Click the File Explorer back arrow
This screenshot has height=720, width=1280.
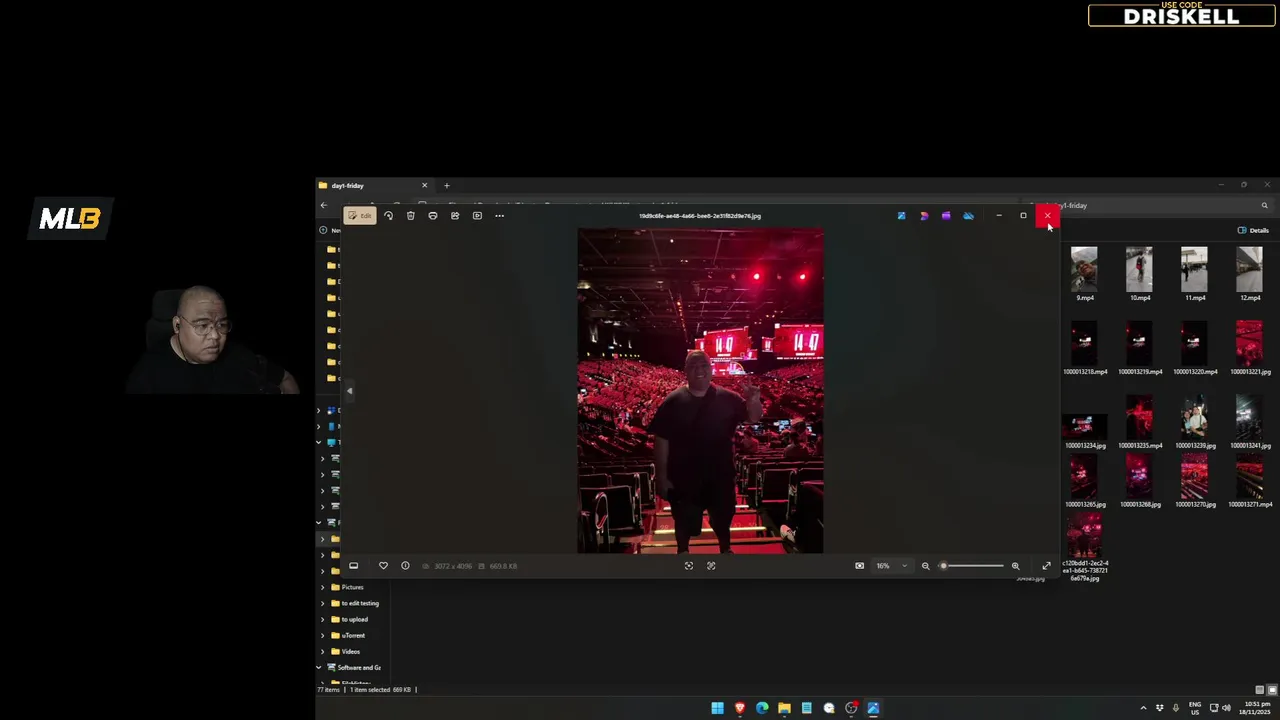click(x=323, y=205)
